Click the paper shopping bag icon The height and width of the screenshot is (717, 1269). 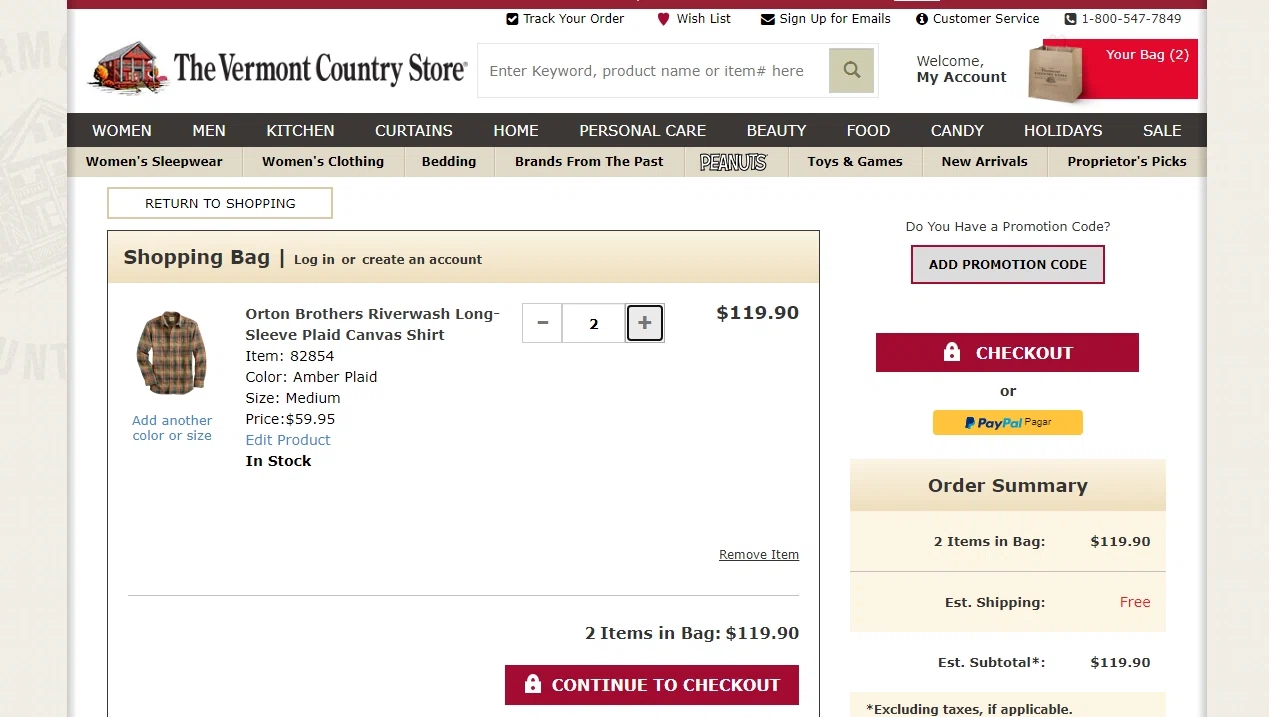click(x=1055, y=71)
